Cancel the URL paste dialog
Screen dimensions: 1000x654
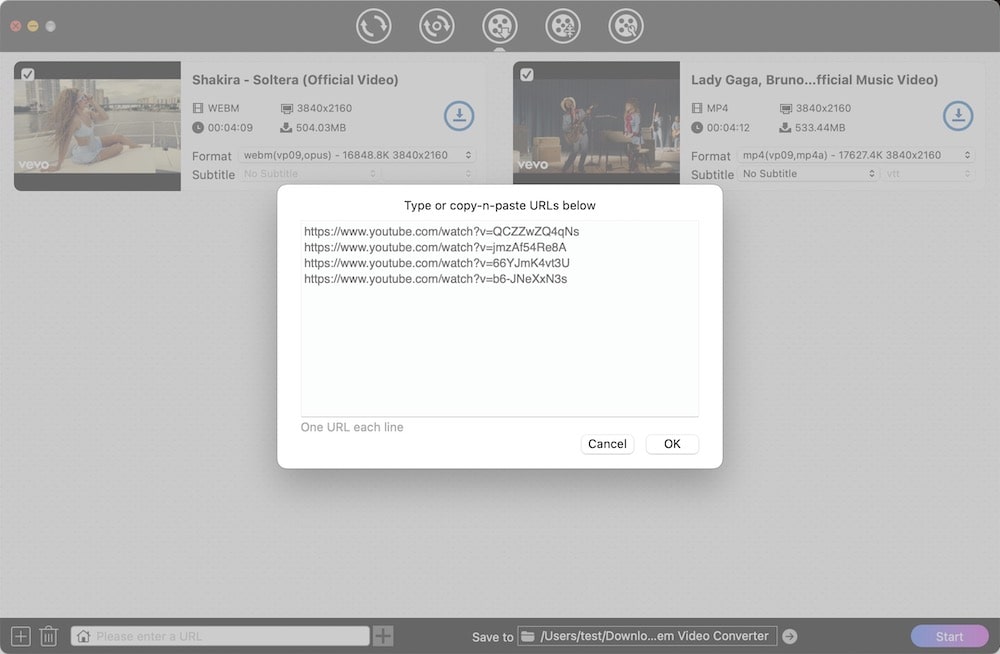pyautogui.click(x=607, y=444)
